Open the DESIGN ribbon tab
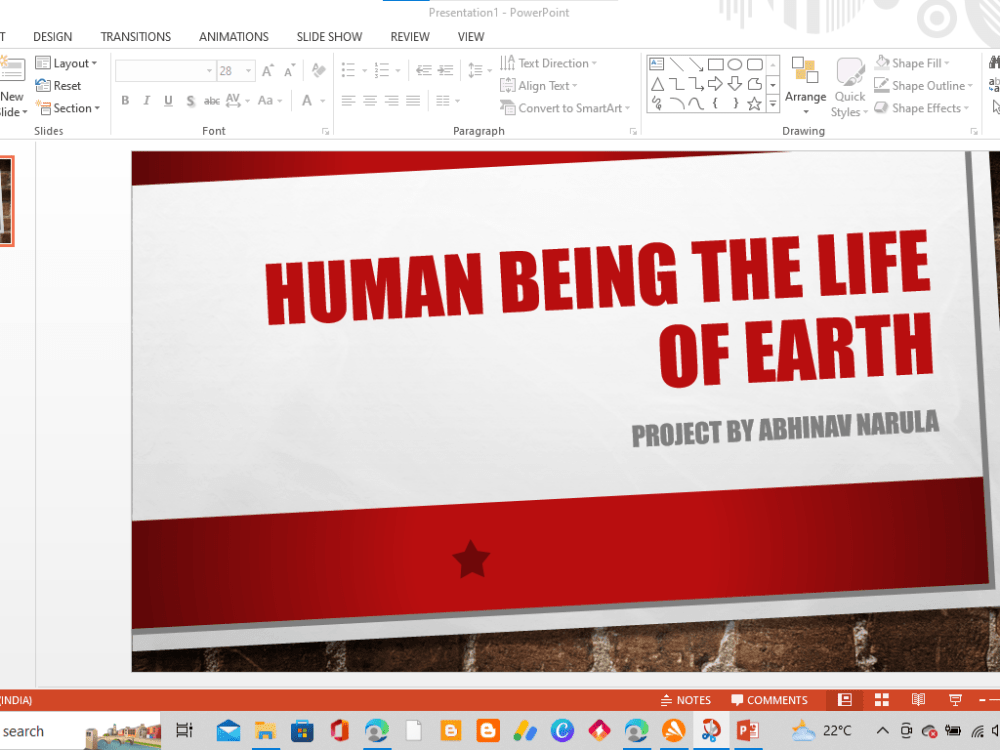The width and height of the screenshot is (1000, 750). click(52, 37)
